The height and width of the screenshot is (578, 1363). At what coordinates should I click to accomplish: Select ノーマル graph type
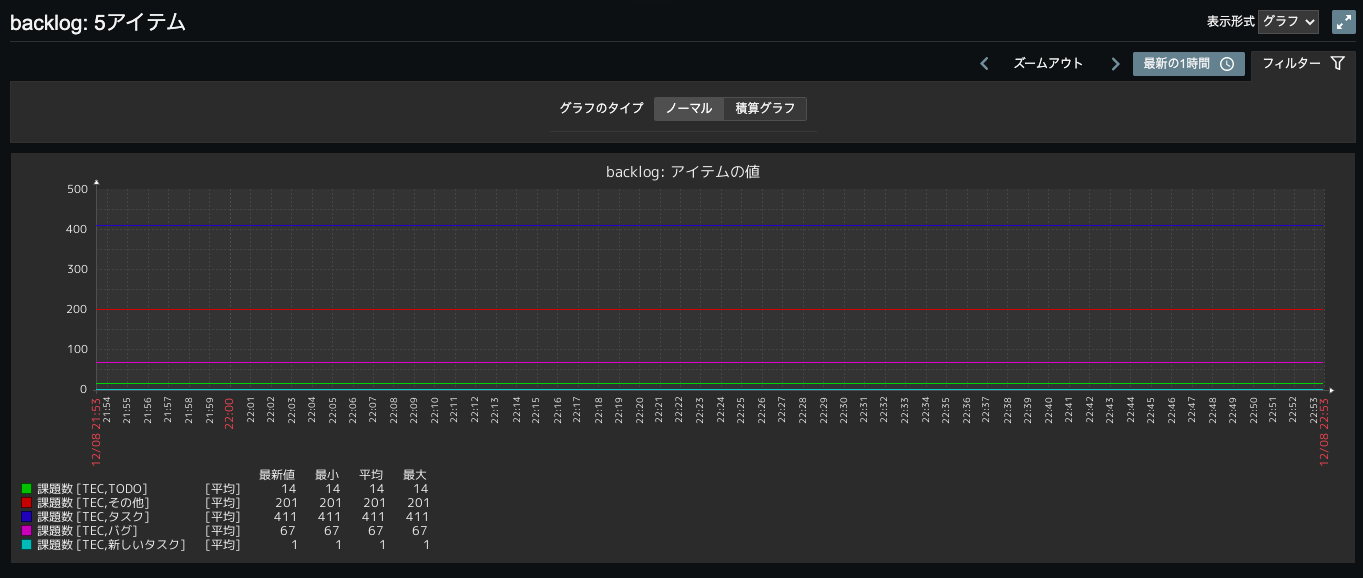[689, 108]
